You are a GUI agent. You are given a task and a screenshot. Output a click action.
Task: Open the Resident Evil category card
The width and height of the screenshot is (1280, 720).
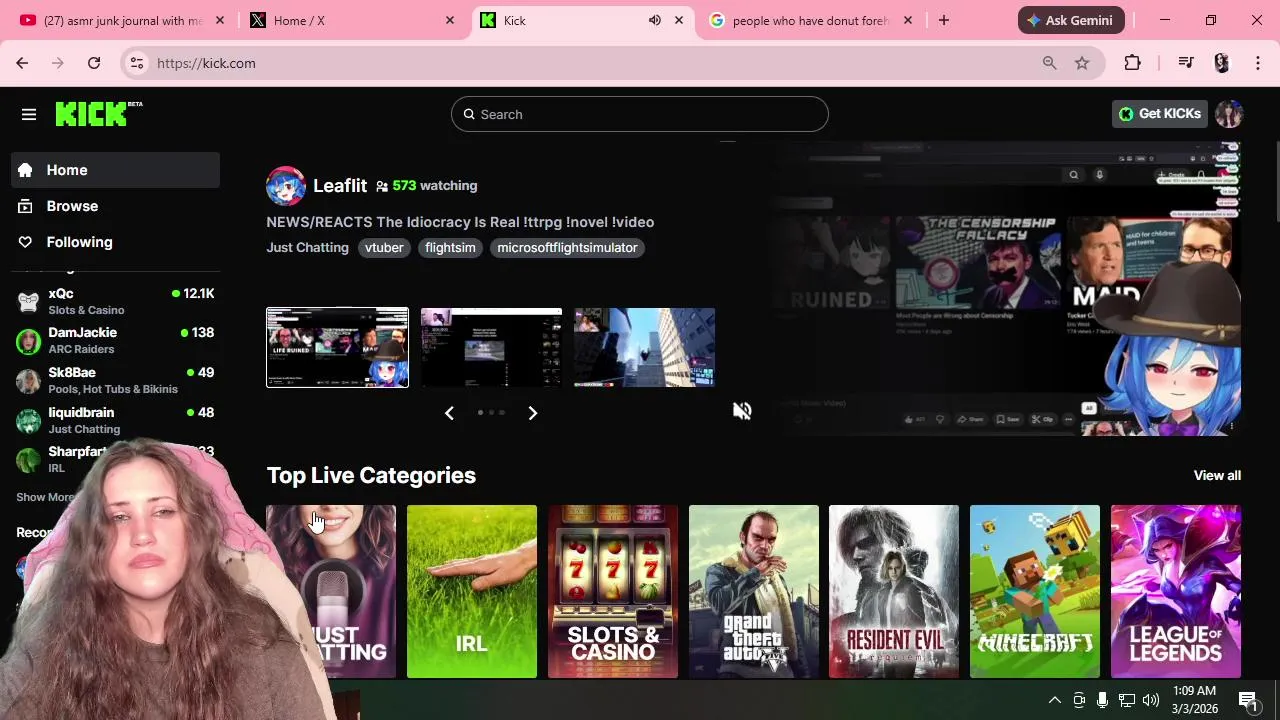tap(894, 591)
